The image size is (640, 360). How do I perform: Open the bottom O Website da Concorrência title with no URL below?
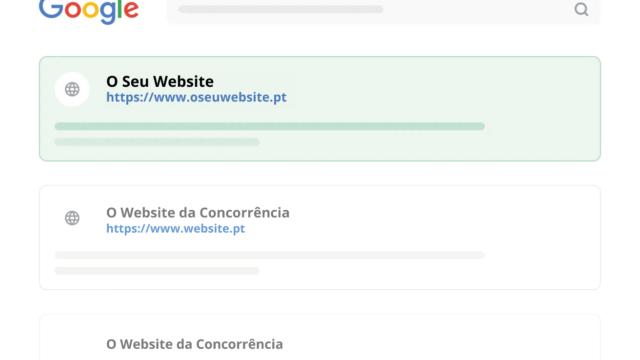coord(194,344)
